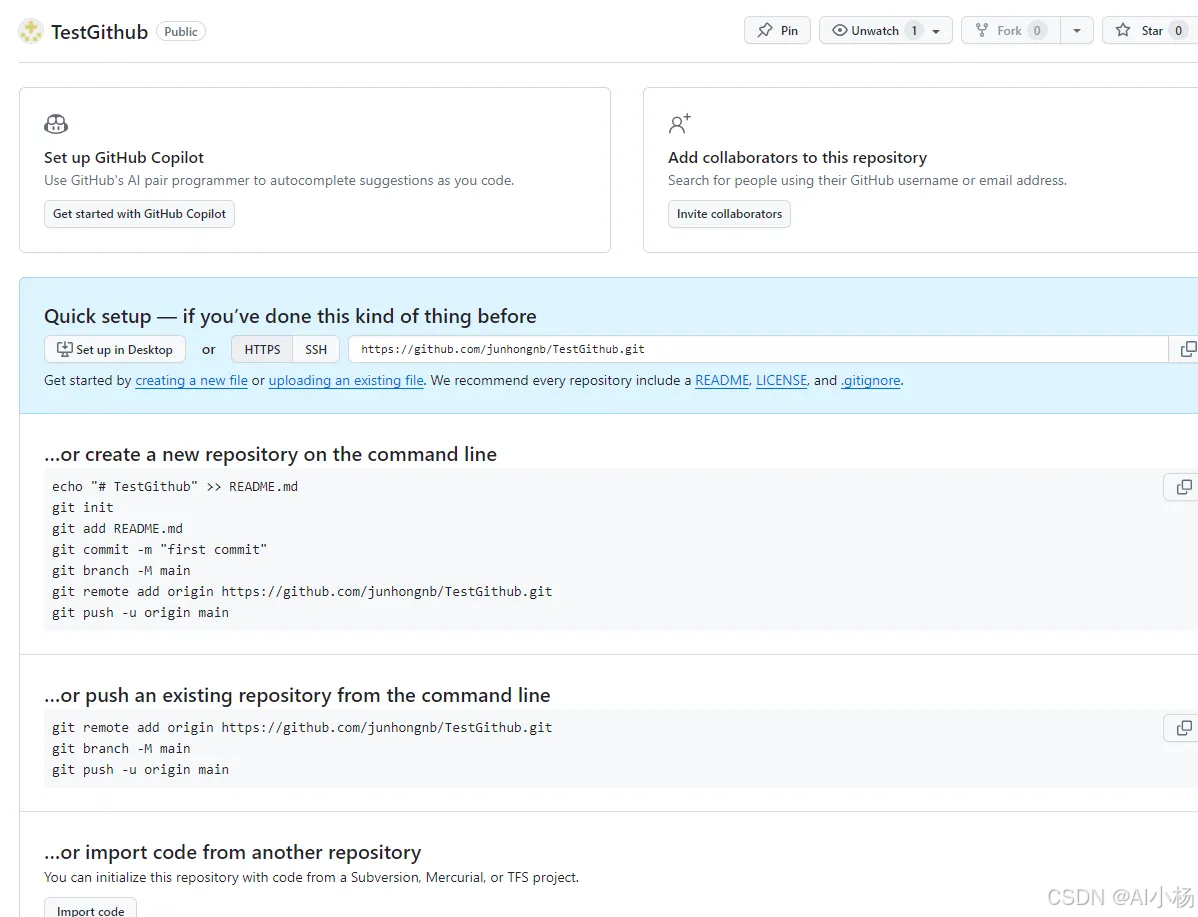Image resolution: width=1198 pixels, height=917 pixels.
Task: Click '…or create a new repository' heading
Action: [270, 455]
